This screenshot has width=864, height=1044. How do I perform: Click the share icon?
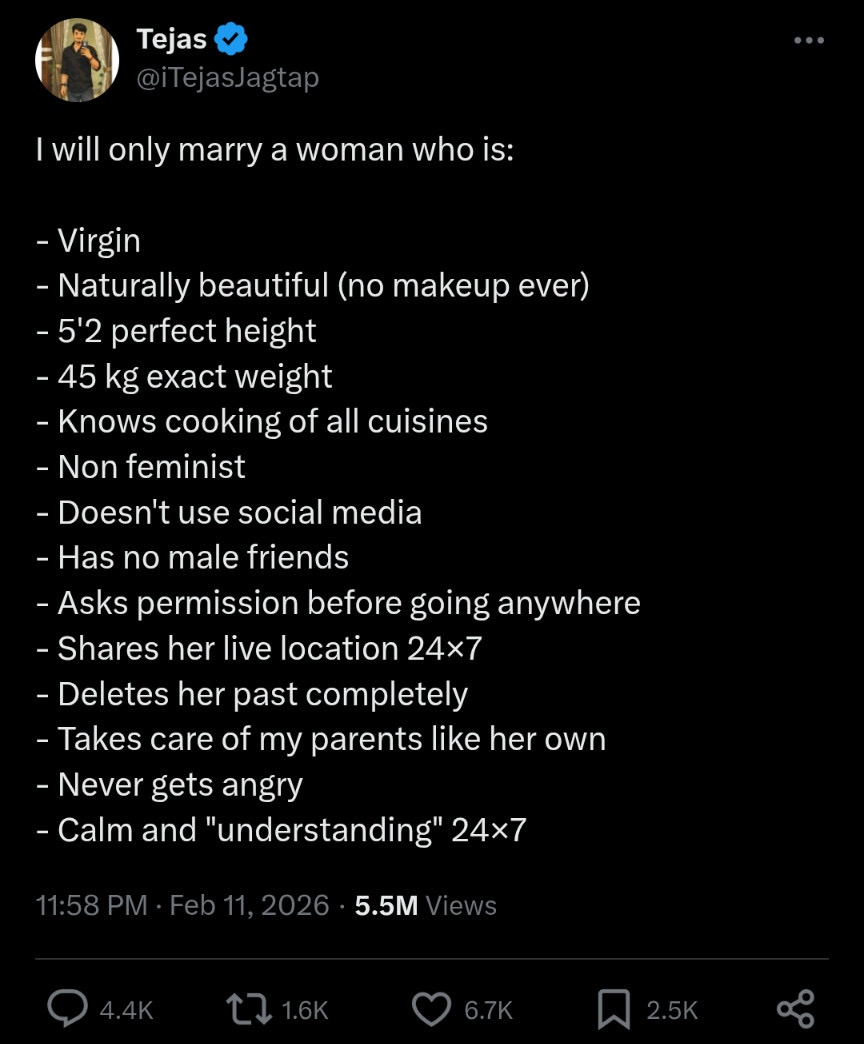[795, 1009]
